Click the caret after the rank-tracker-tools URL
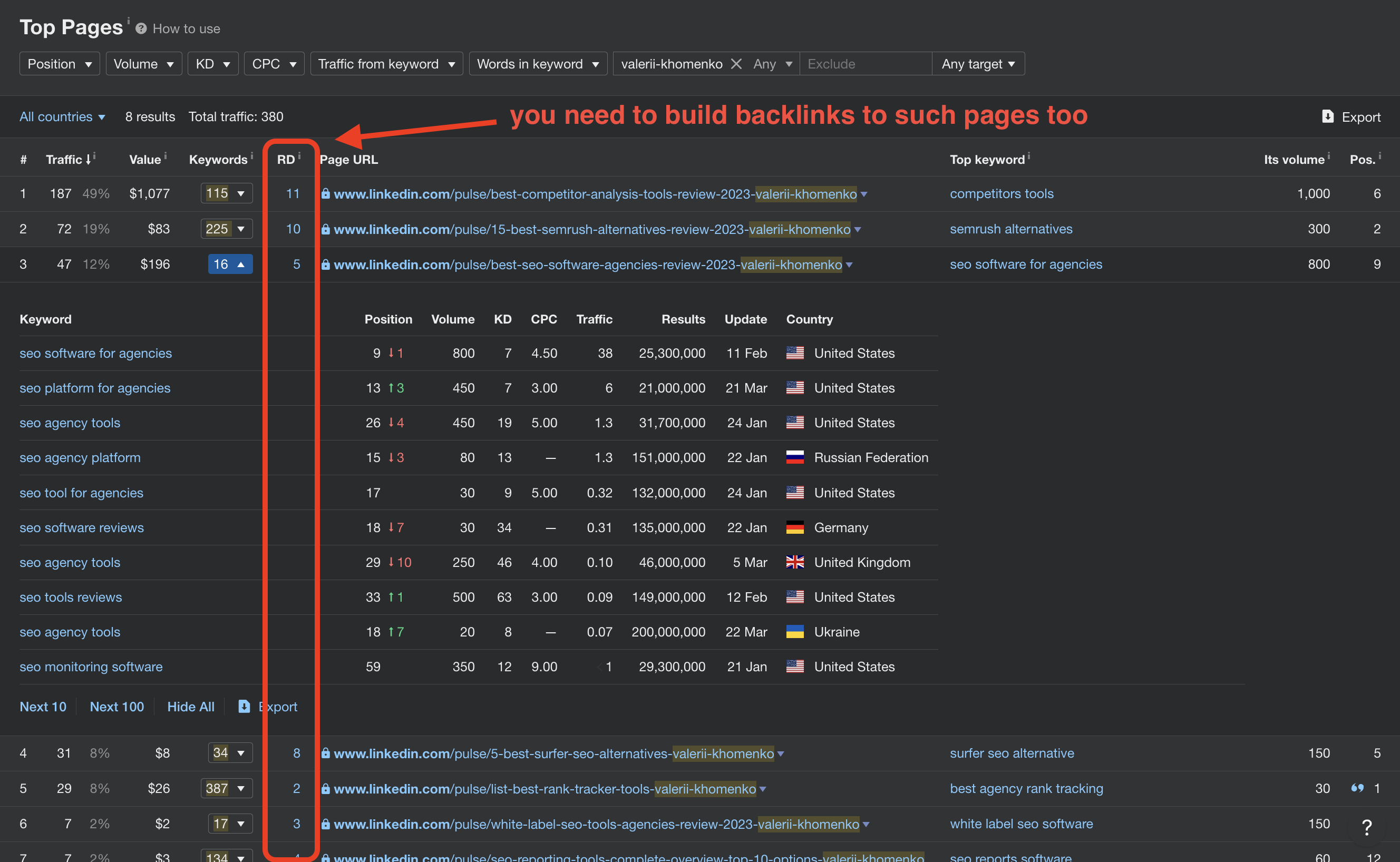This screenshot has height=862, width=1400. pyautogui.click(x=763, y=790)
